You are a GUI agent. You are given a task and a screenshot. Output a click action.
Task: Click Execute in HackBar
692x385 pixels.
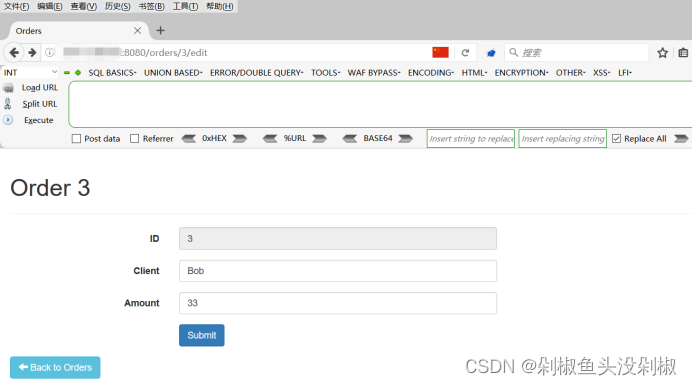tap(38, 120)
